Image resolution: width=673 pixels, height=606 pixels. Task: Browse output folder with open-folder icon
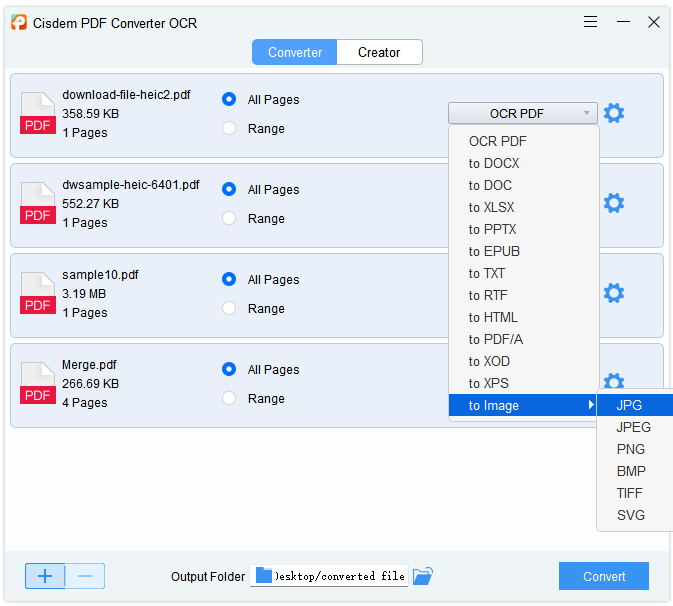(x=423, y=576)
